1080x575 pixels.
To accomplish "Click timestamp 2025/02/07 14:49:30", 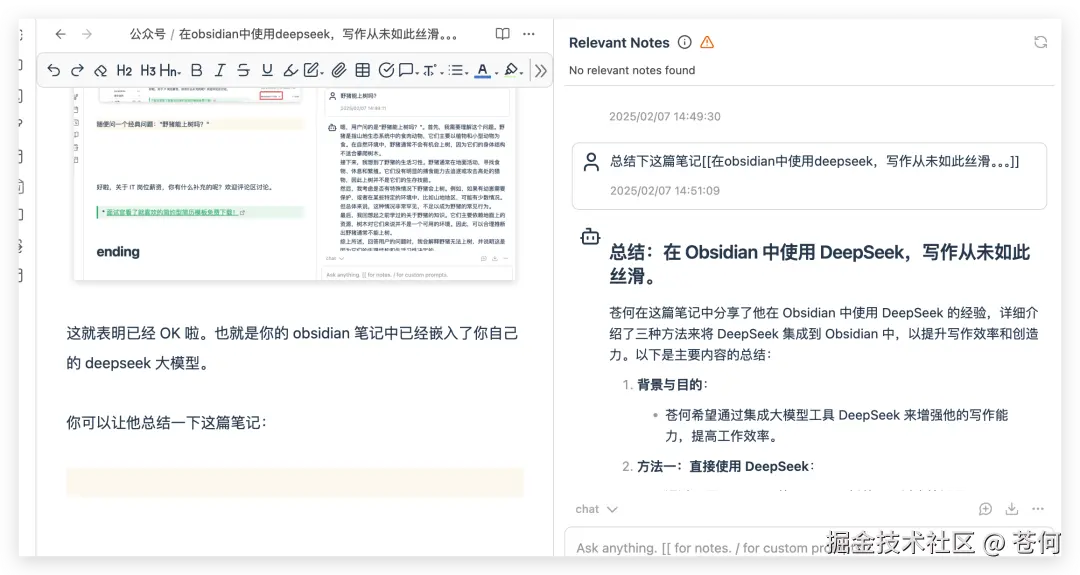I will [x=665, y=116].
